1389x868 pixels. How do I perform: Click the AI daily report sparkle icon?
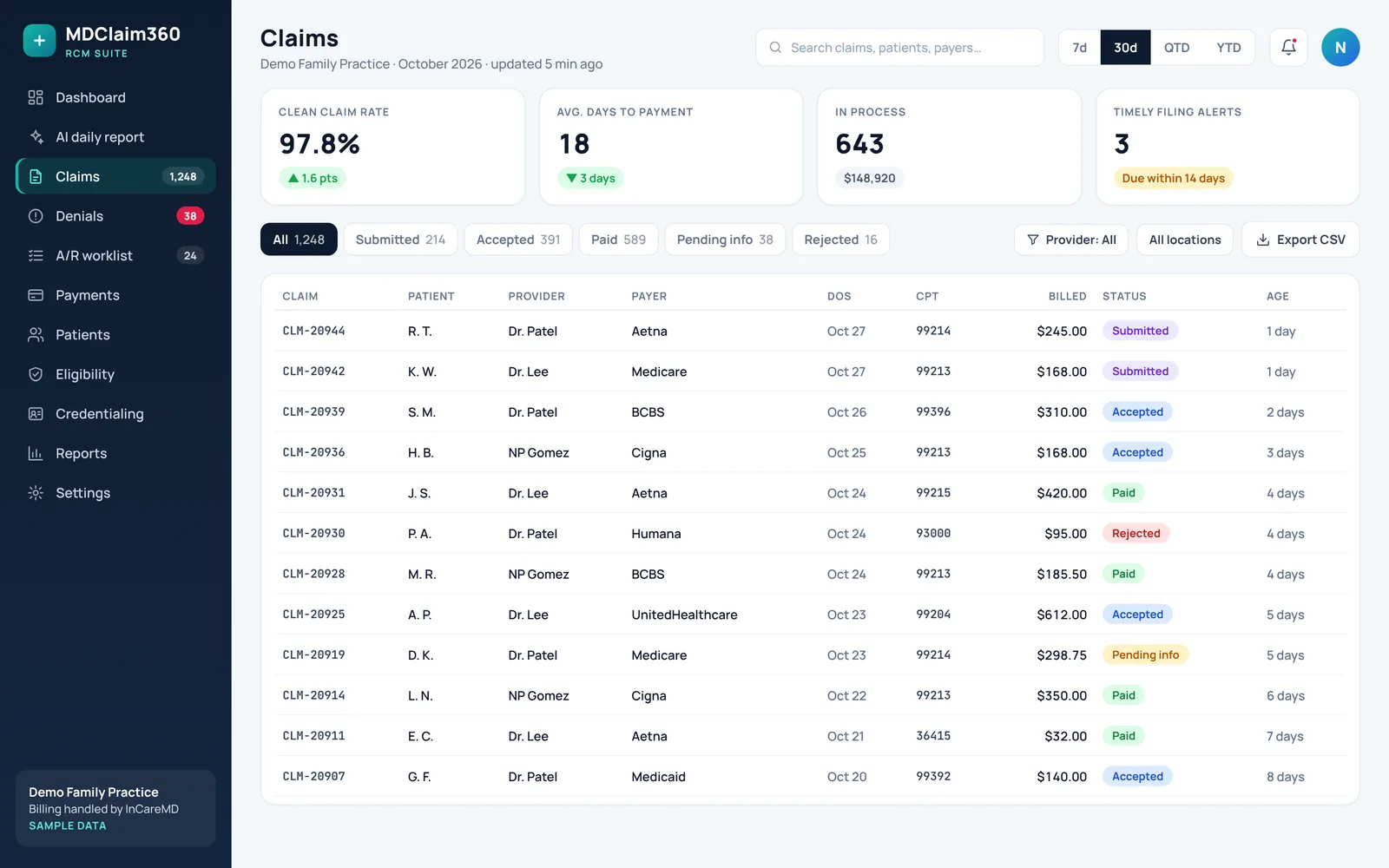[x=36, y=137]
